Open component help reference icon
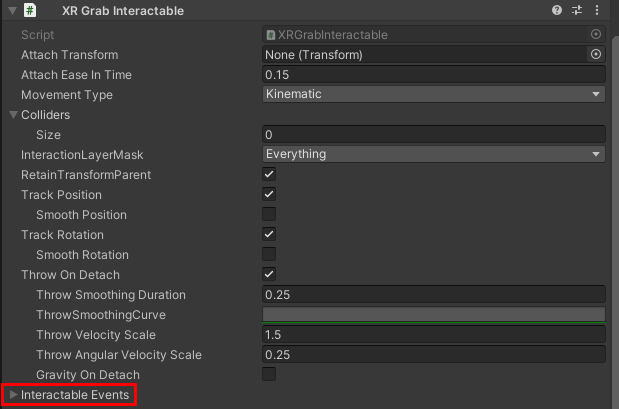Viewport: 619px width, 409px height. pyautogui.click(x=557, y=10)
